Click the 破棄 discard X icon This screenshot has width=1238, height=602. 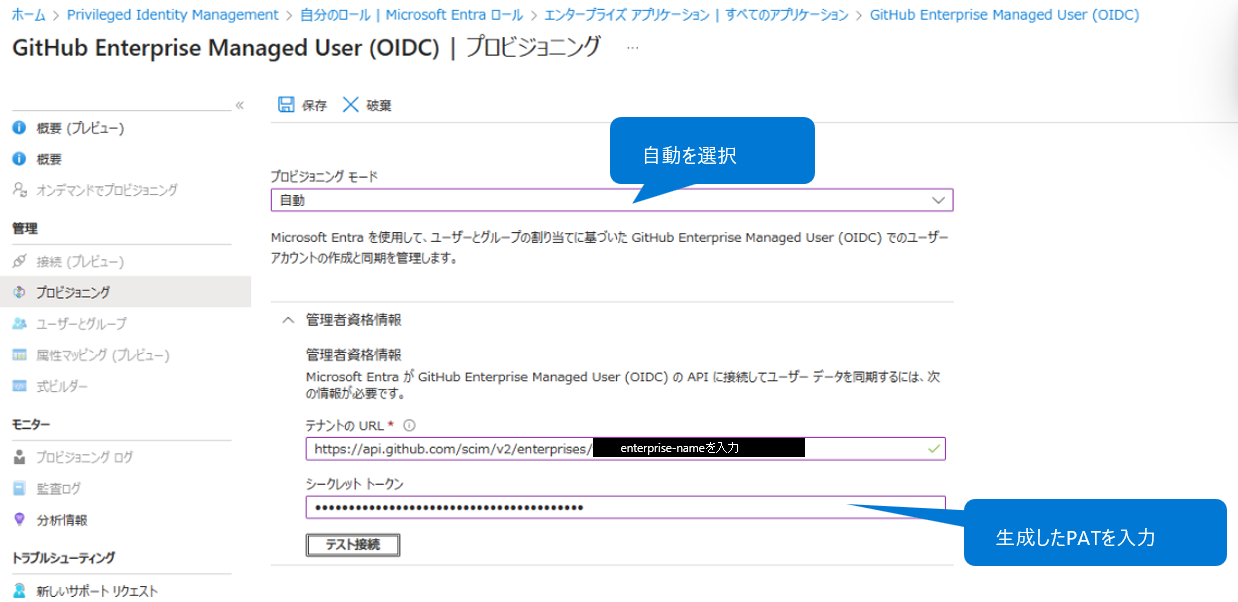(x=350, y=105)
